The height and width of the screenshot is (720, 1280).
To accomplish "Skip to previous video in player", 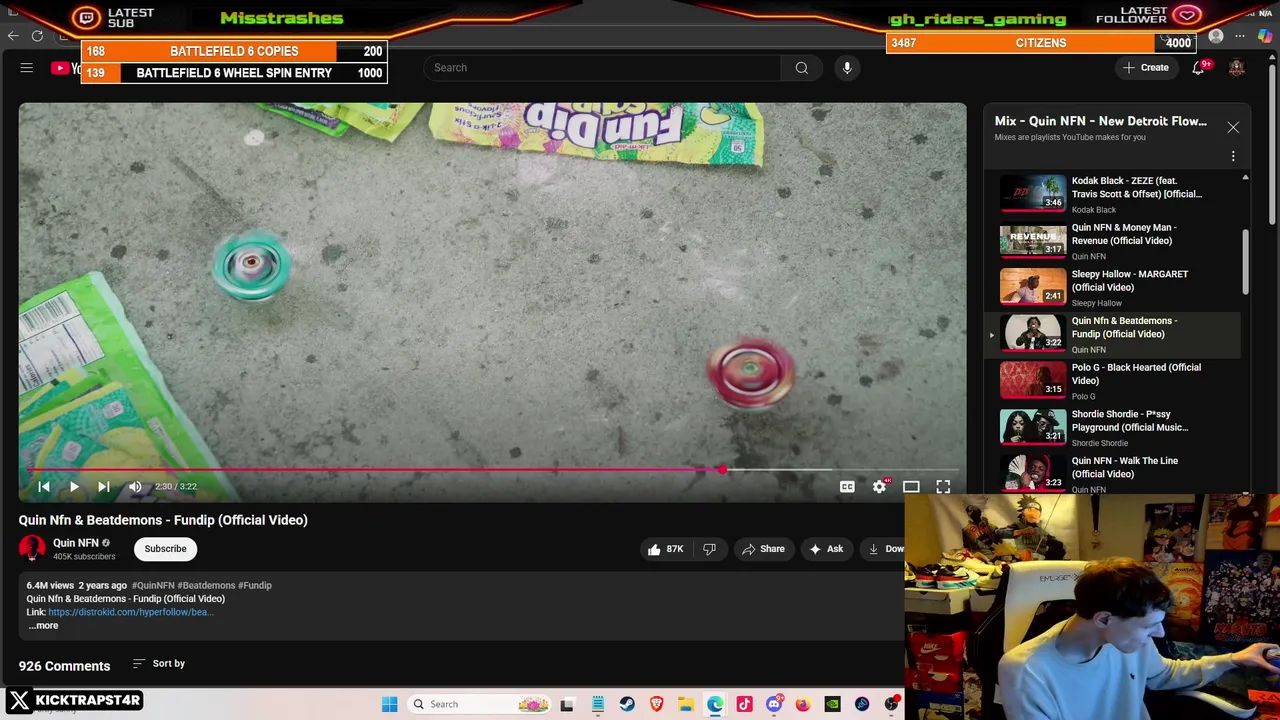I will pyautogui.click(x=44, y=487).
